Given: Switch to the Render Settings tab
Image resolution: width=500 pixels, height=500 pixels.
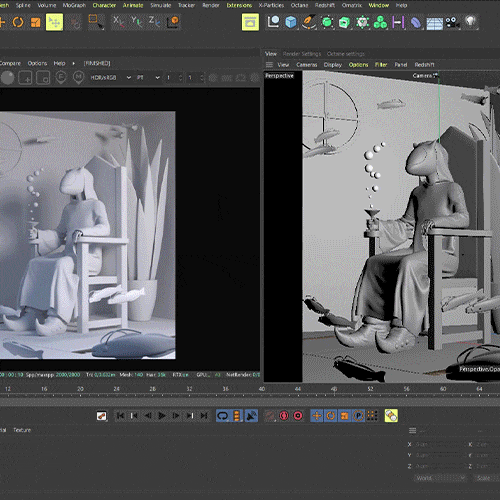Looking at the screenshot, I should coord(302,54).
